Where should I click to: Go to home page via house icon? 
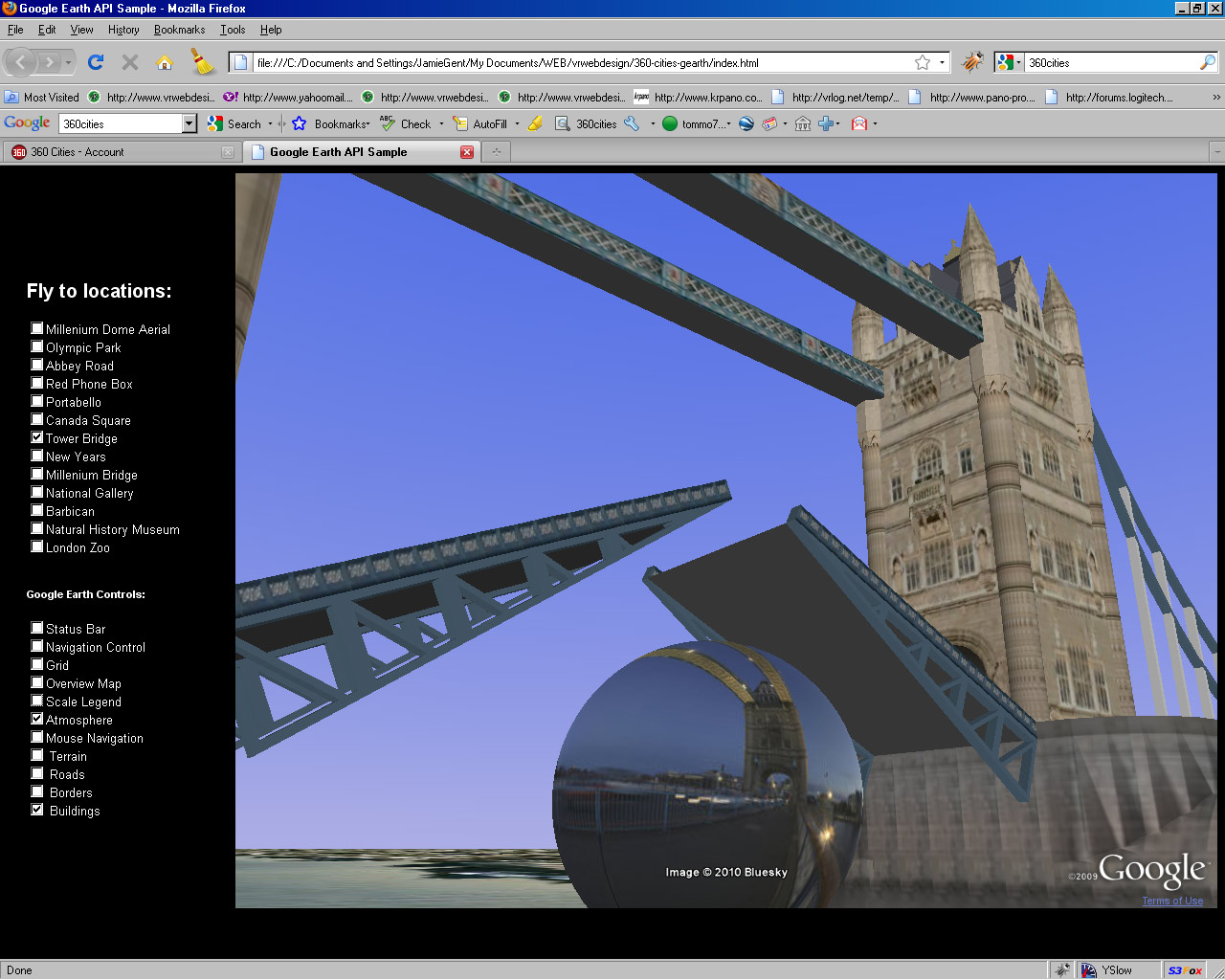165,62
